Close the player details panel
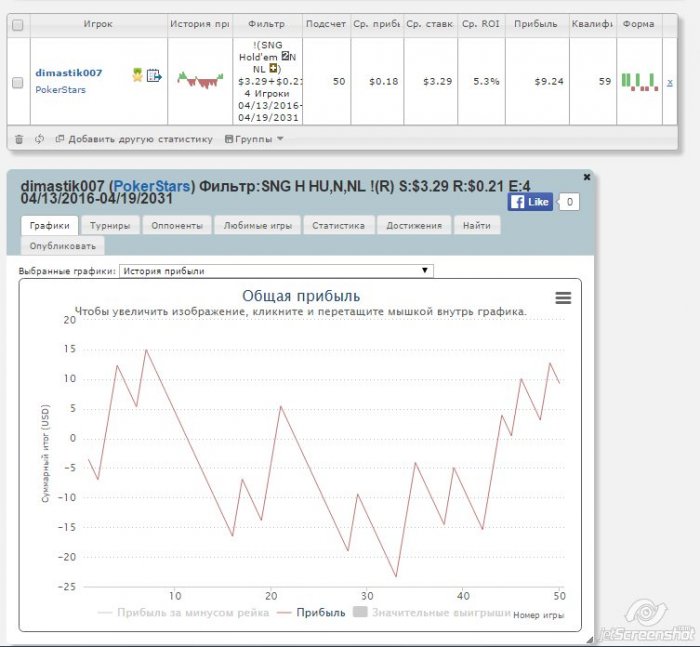This screenshot has width=700, height=647. [x=587, y=177]
